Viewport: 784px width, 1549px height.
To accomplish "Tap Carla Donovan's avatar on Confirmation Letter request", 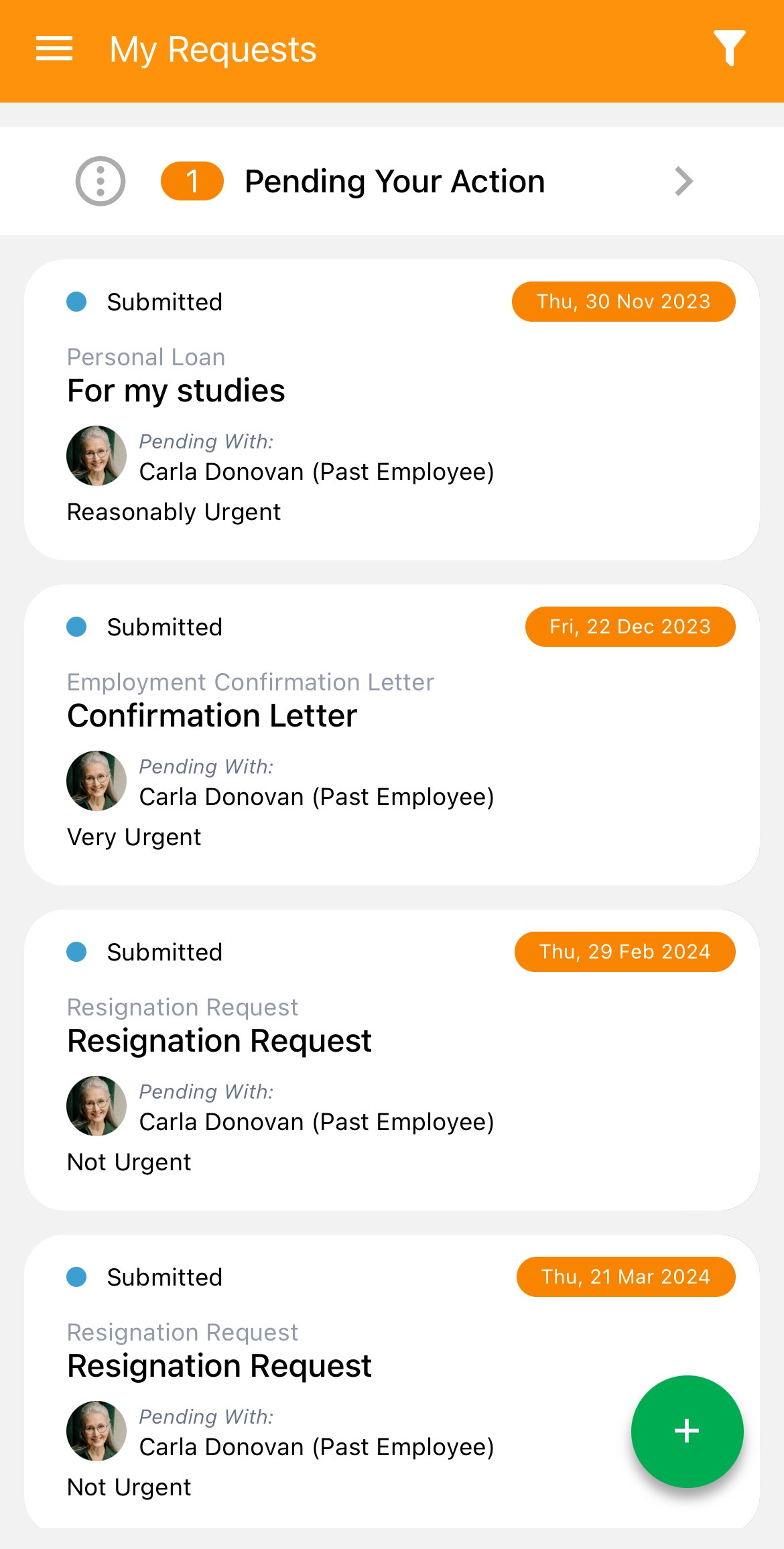I will tap(96, 781).
